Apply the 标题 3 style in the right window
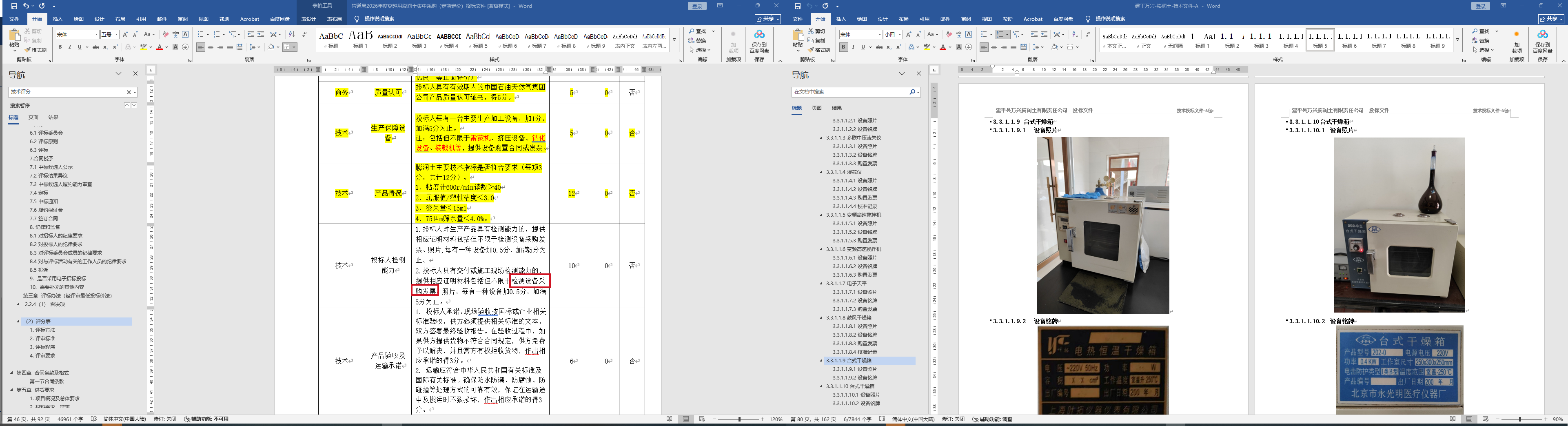This screenshot has height=426, width=1568. pos(1261,40)
